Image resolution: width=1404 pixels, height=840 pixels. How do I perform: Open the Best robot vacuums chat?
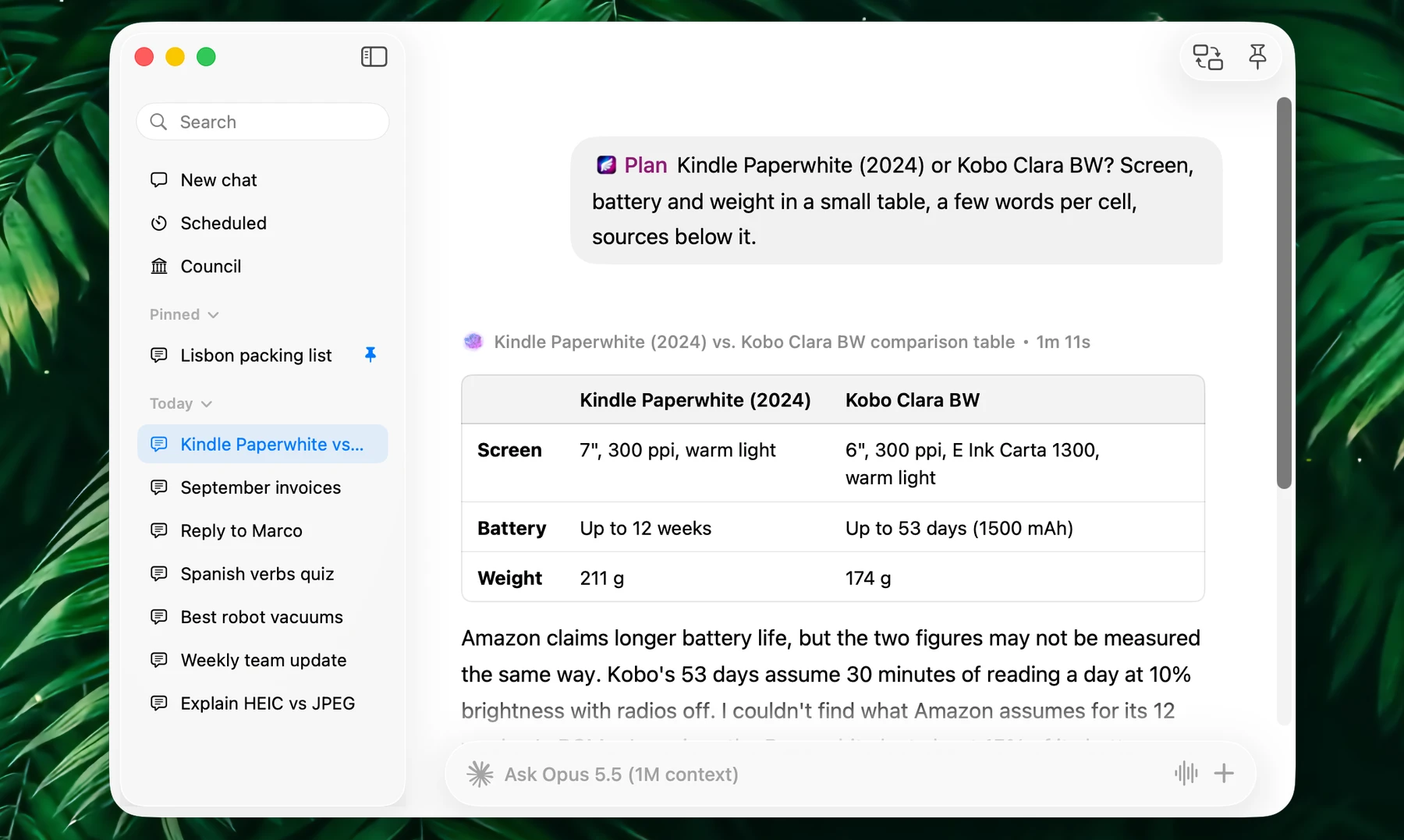(263, 617)
